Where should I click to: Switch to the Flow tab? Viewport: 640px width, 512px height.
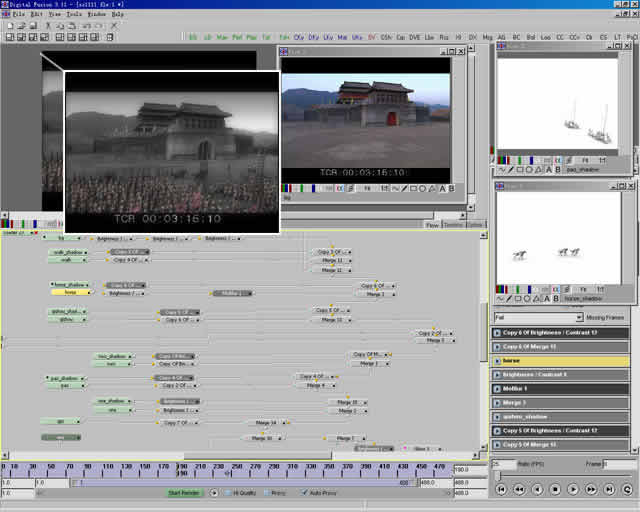[x=432, y=225]
